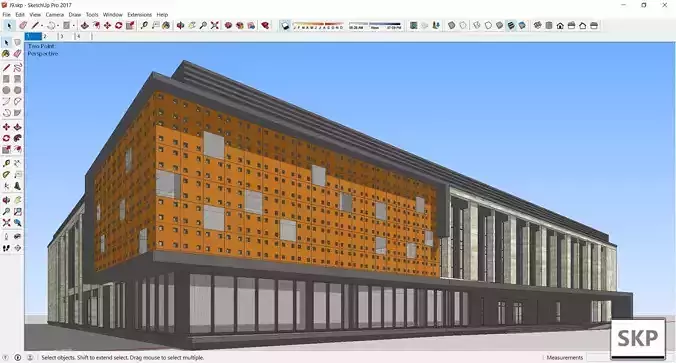Click Zoom Extents in top toolbar
Screen dimensions: 676x363
tap(214, 25)
